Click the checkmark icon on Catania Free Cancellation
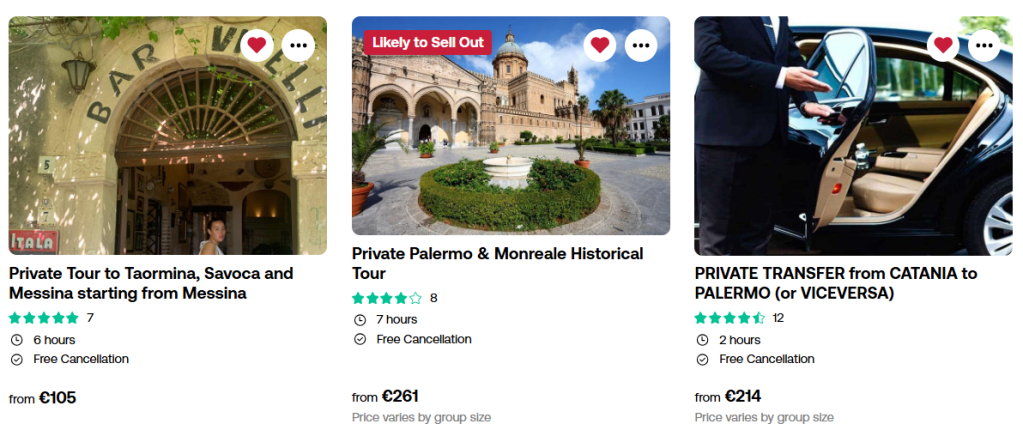 point(702,360)
